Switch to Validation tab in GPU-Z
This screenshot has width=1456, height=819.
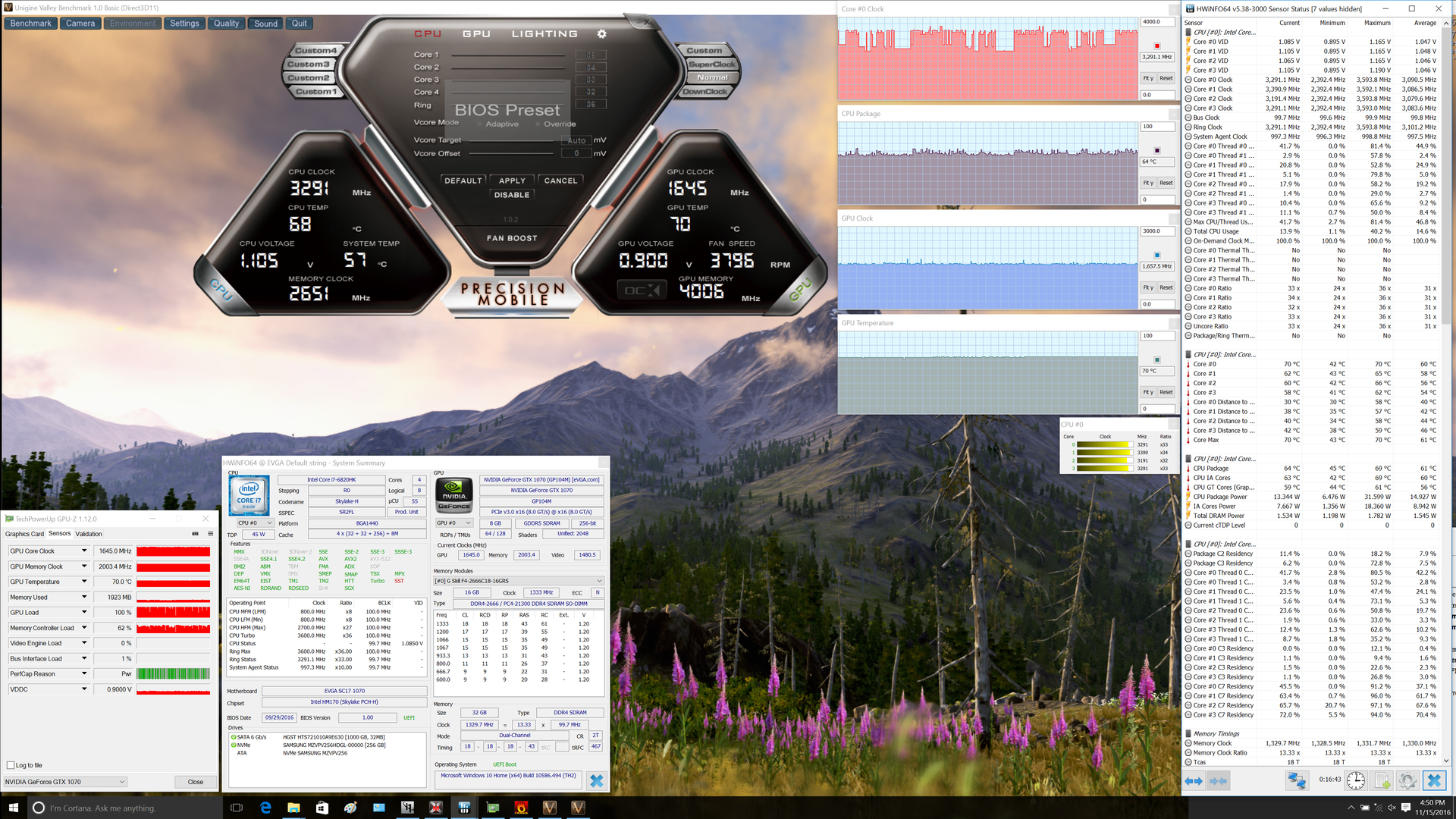coord(89,534)
